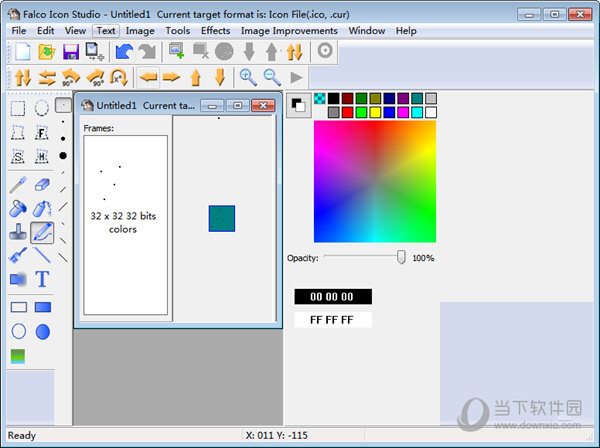Image resolution: width=600 pixels, height=448 pixels.
Task: Click the Opacity slider handle
Action: coord(401,257)
